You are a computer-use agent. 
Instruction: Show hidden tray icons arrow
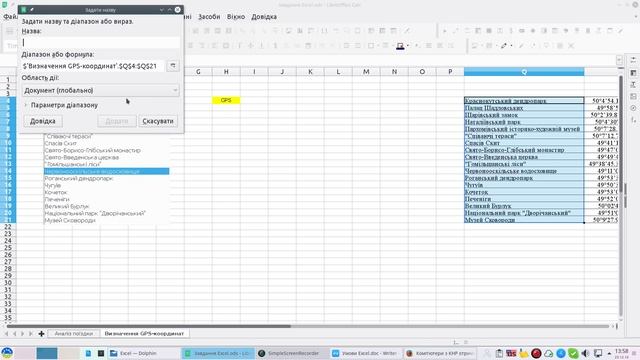coord(609,353)
